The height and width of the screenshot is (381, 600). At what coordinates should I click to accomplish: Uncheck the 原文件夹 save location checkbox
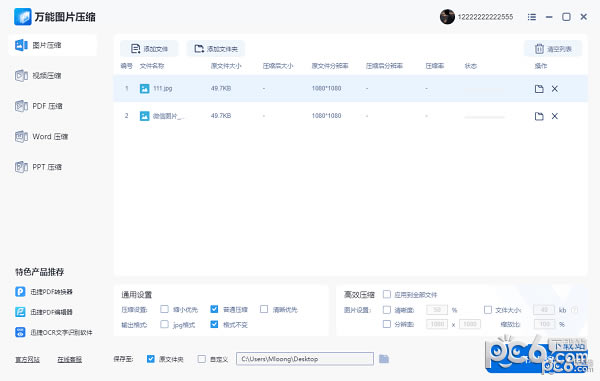pos(151,359)
